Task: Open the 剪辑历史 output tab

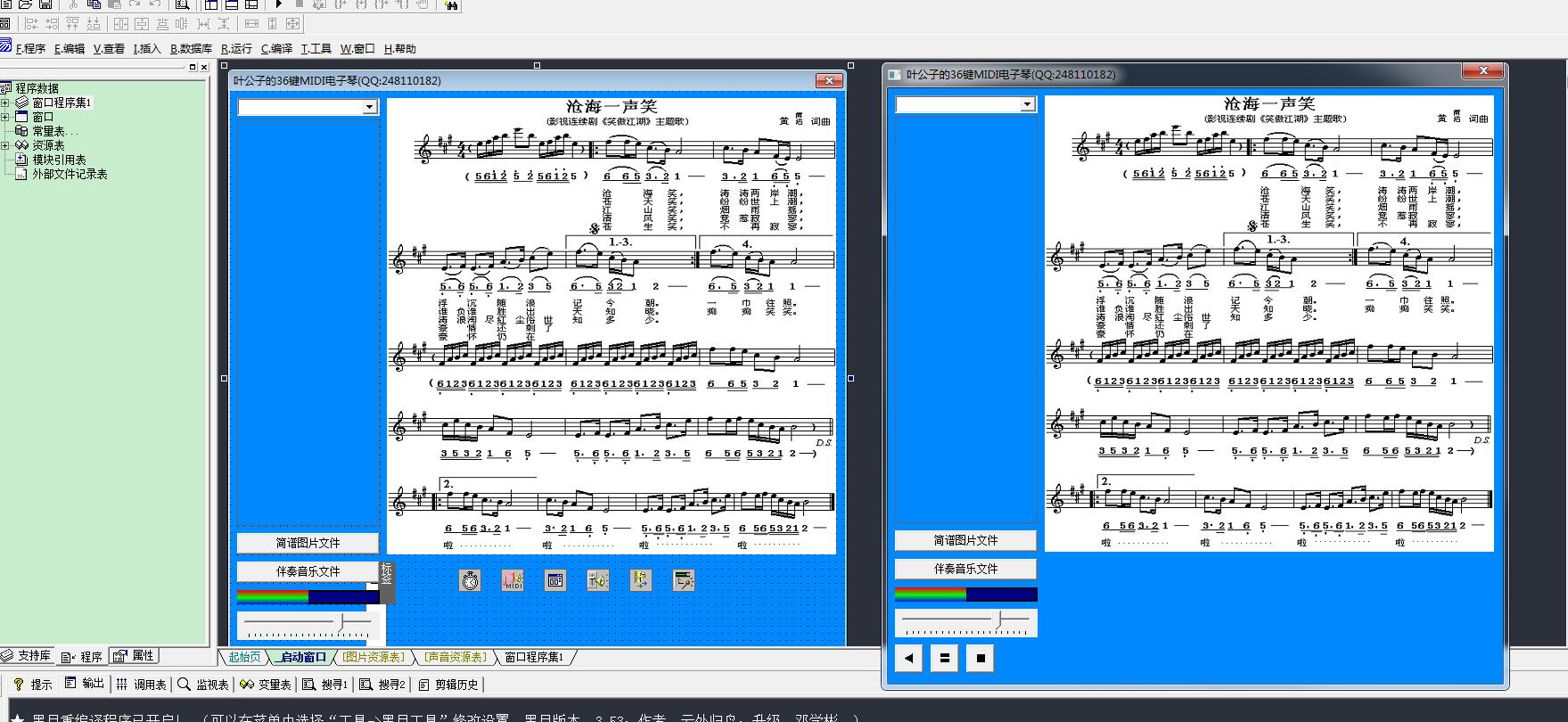Action: tap(447, 685)
